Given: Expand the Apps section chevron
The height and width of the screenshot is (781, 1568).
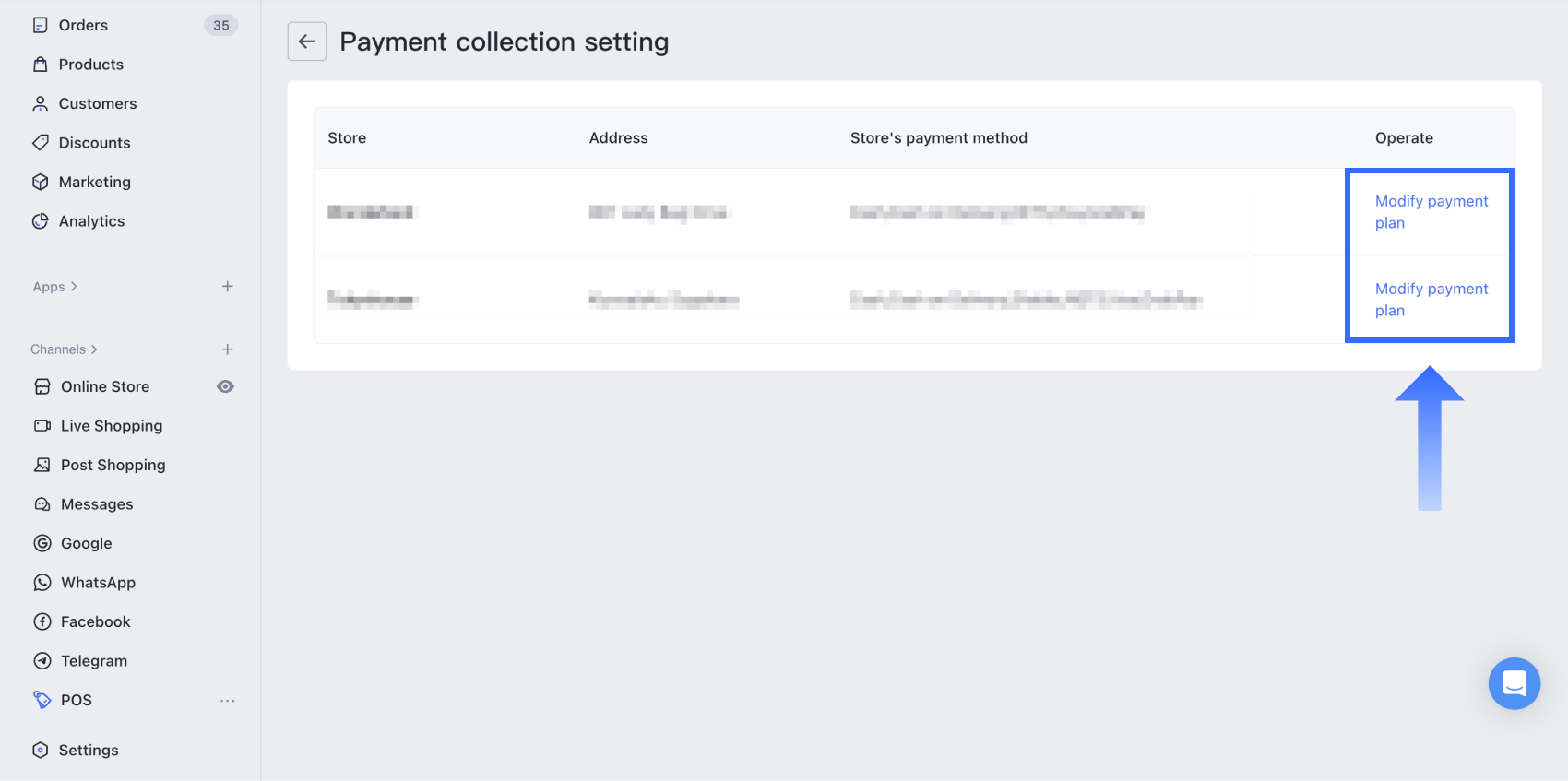Looking at the screenshot, I should click(x=74, y=287).
